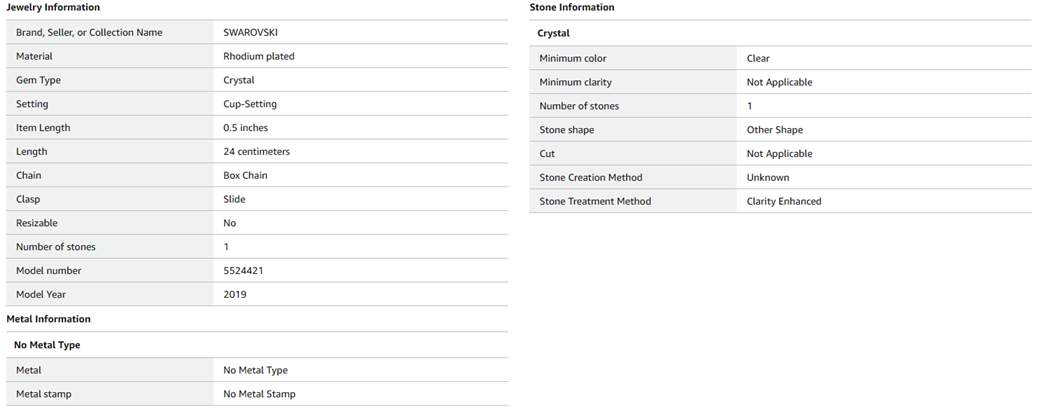Click the Clarity Enhanced treatment value

pos(784,202)
